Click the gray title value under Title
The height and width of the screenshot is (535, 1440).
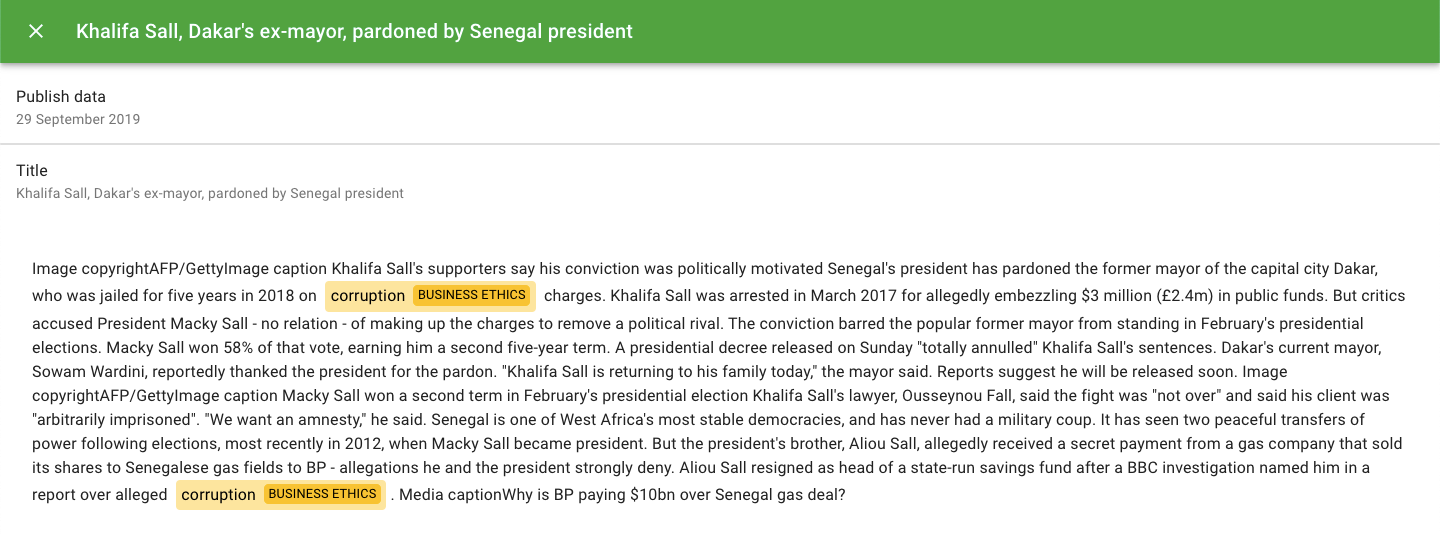point(210,193)
